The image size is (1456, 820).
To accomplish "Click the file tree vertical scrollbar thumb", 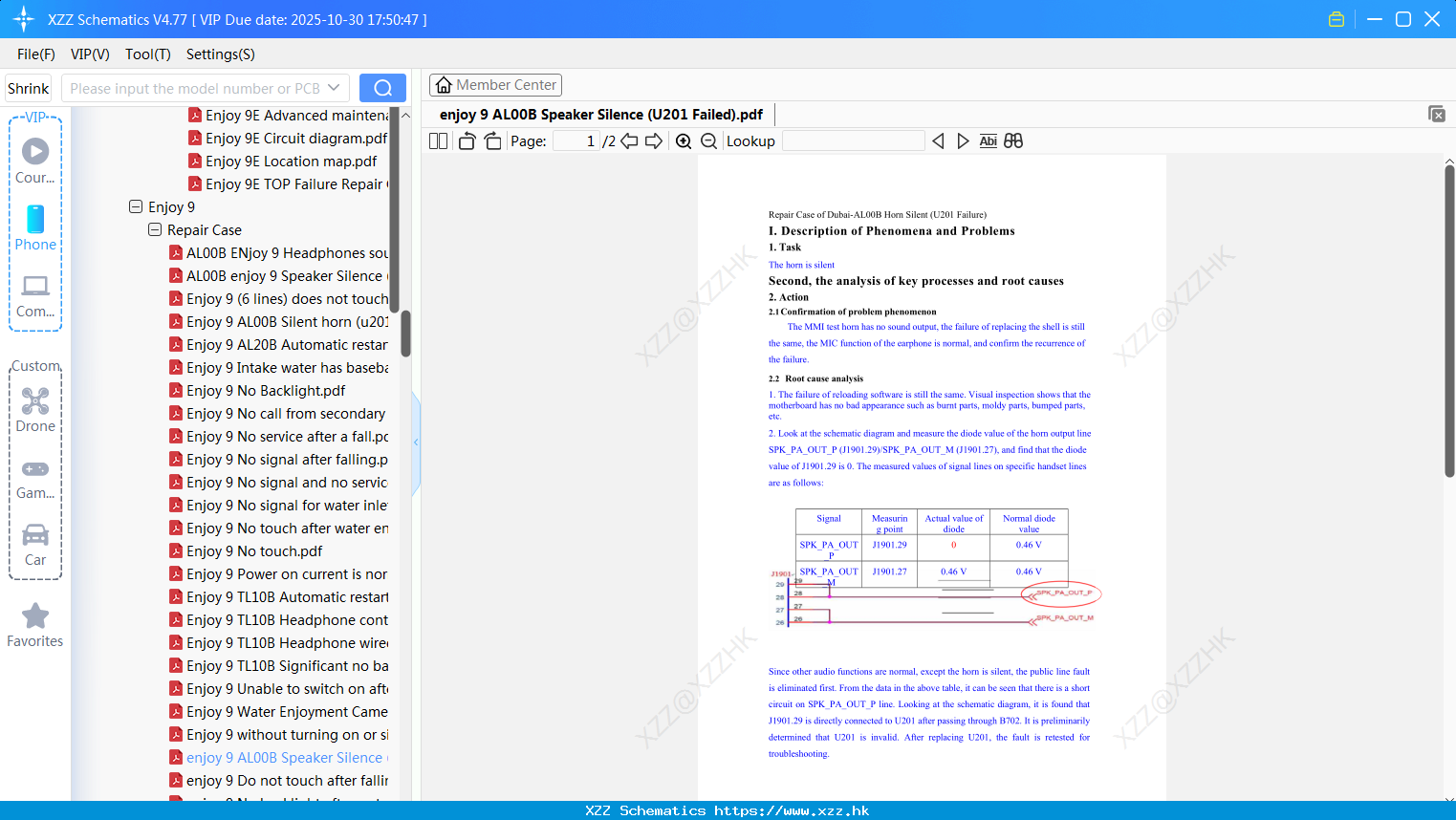I will click(405, 334).
